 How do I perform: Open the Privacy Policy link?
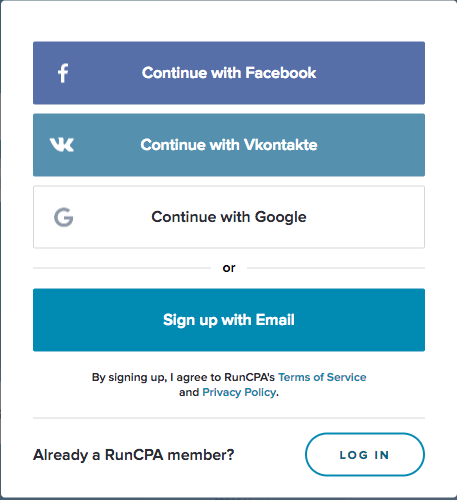pos(239,392)
